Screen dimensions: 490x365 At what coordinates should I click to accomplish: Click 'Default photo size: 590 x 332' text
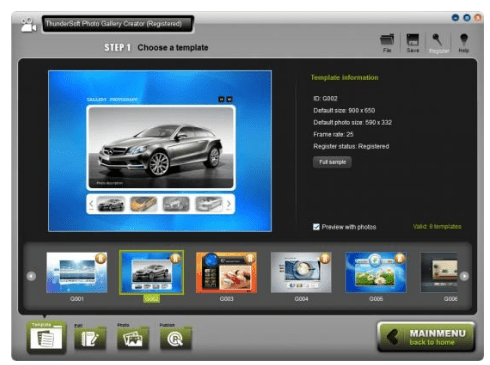pyautogui.click(x=352, y=123)
